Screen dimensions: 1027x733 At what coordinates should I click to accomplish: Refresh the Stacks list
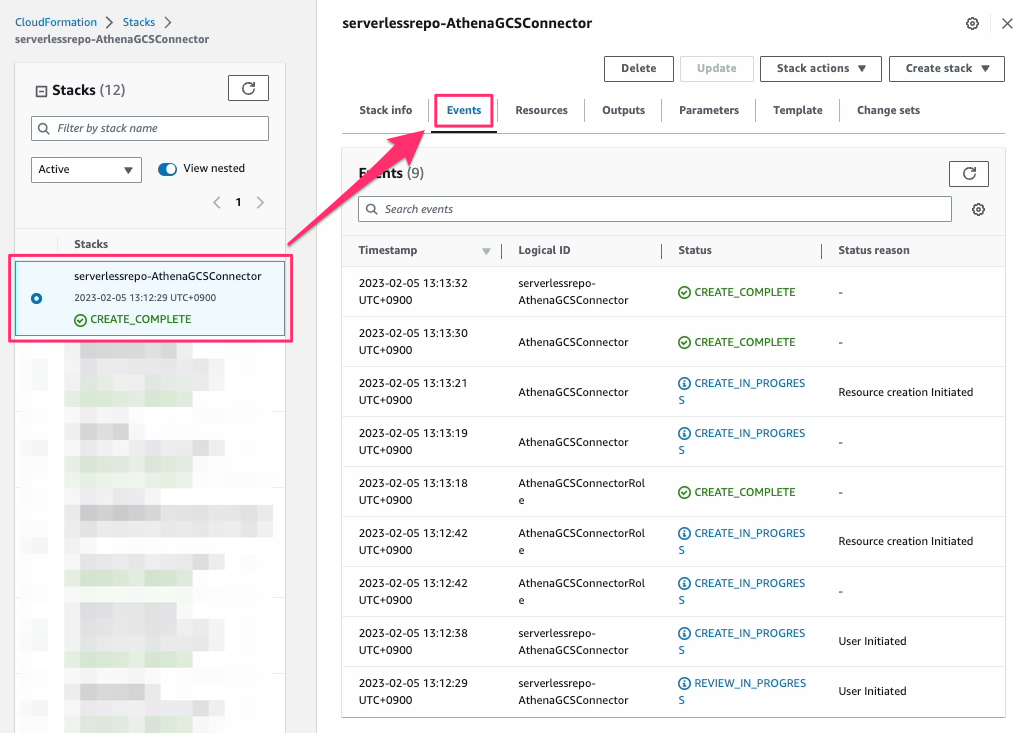click(248, 88)
